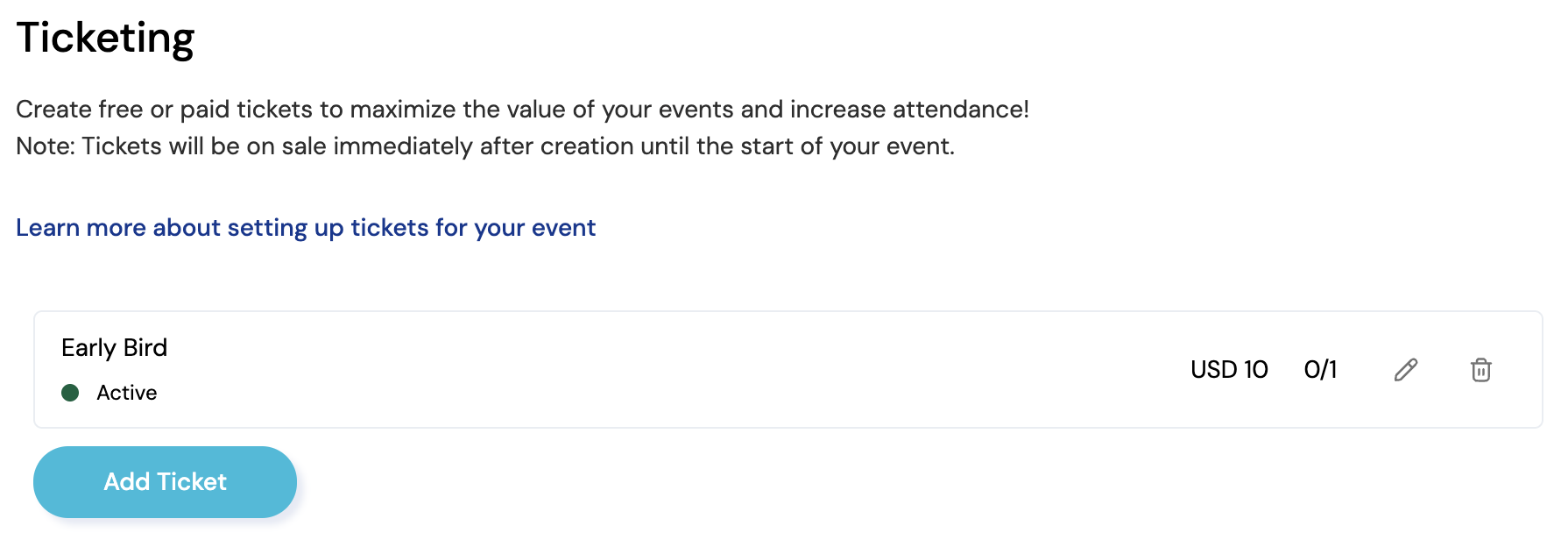Click the green Active status dot
This screenshot has width=1568, height=540.
[x=70, y=393]
